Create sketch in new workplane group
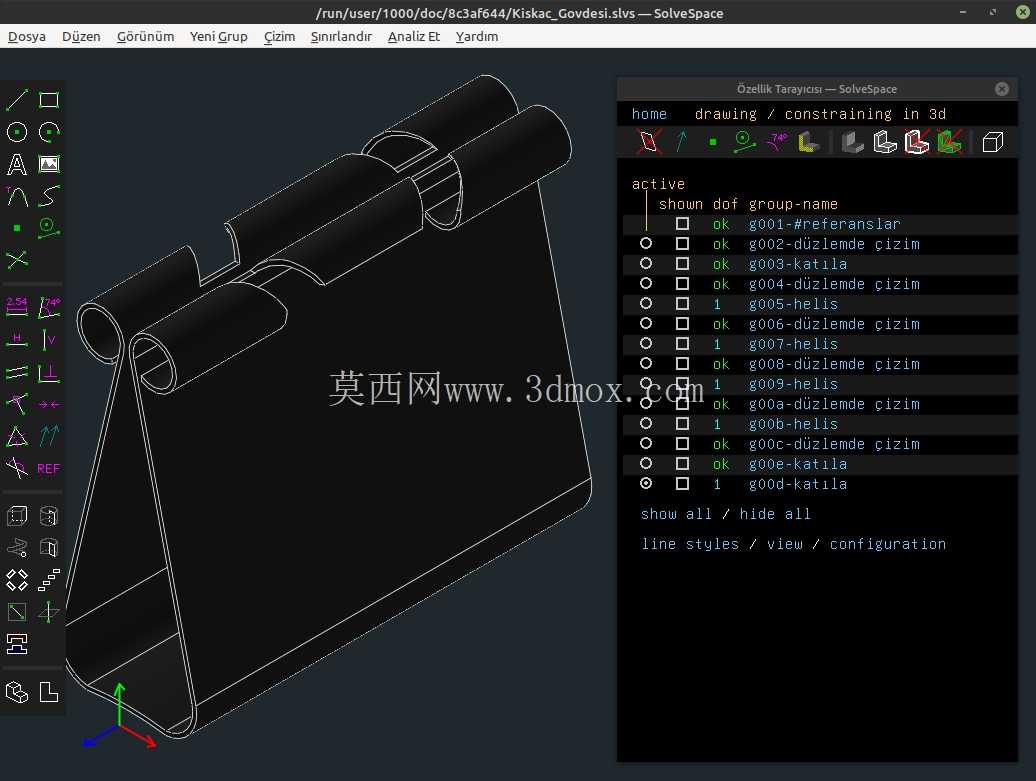This screenshot has height=781, width=1036. [17, 612]
